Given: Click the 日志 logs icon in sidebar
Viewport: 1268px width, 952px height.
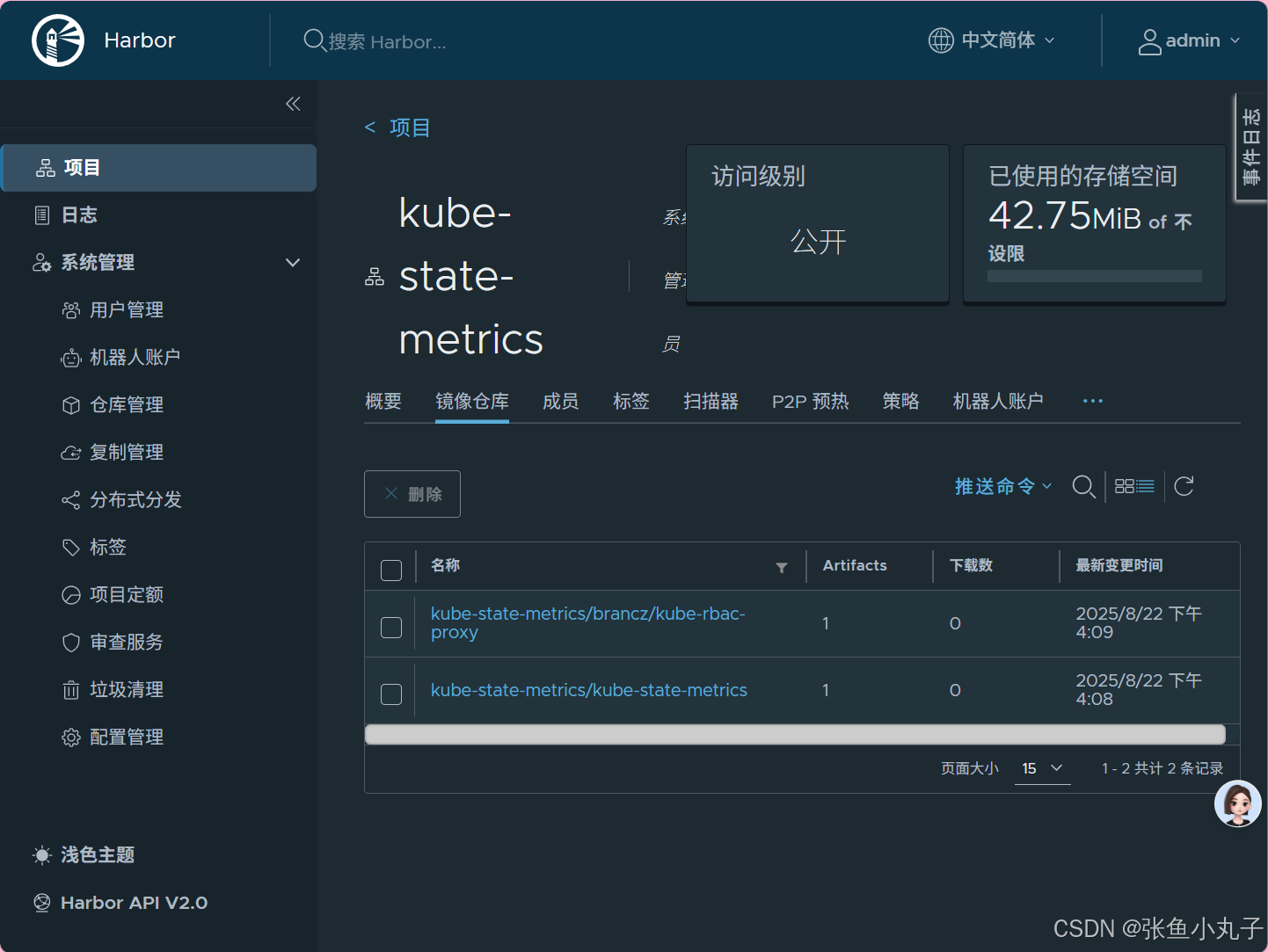Looking at the screenshot, I should coord(42,215).
